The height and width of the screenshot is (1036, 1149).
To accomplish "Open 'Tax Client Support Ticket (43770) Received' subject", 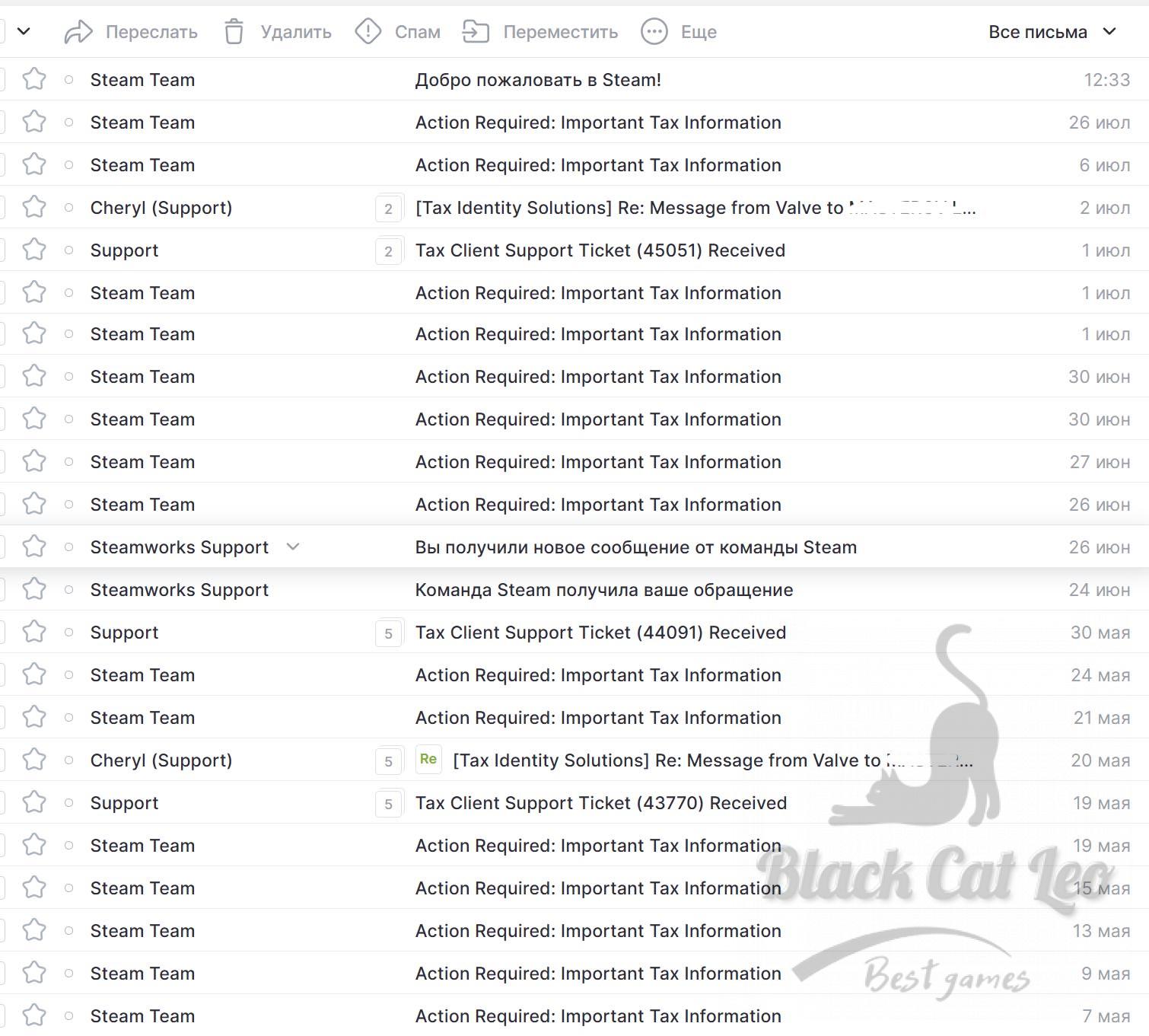I will point(601,803).
